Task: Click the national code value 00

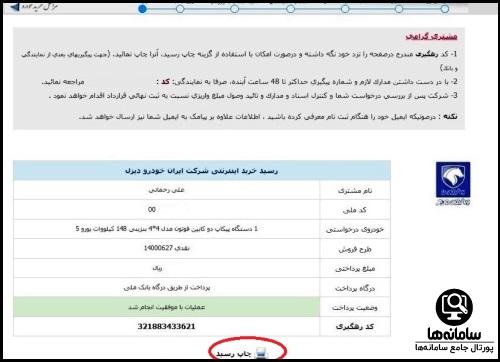Action: click(x=152, y=209)
